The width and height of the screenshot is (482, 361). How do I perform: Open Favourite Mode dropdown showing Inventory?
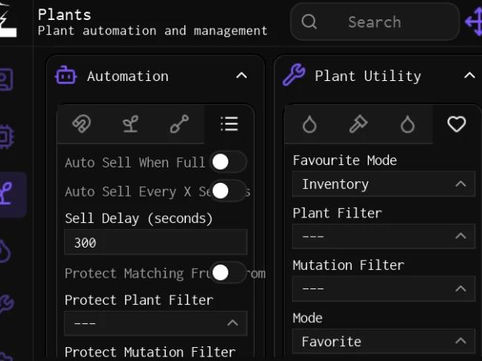384,184
